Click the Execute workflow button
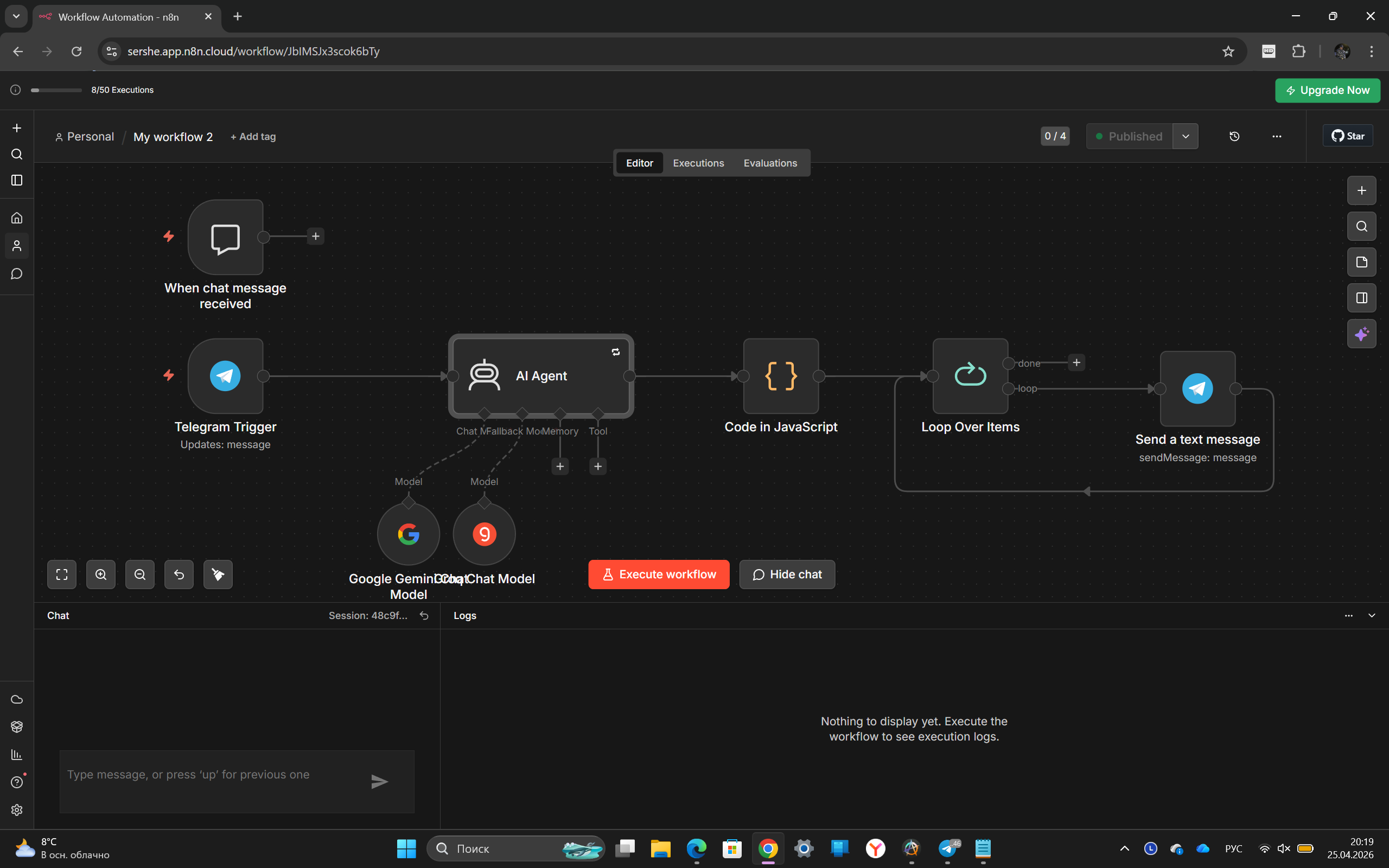 tap(658, 575)
